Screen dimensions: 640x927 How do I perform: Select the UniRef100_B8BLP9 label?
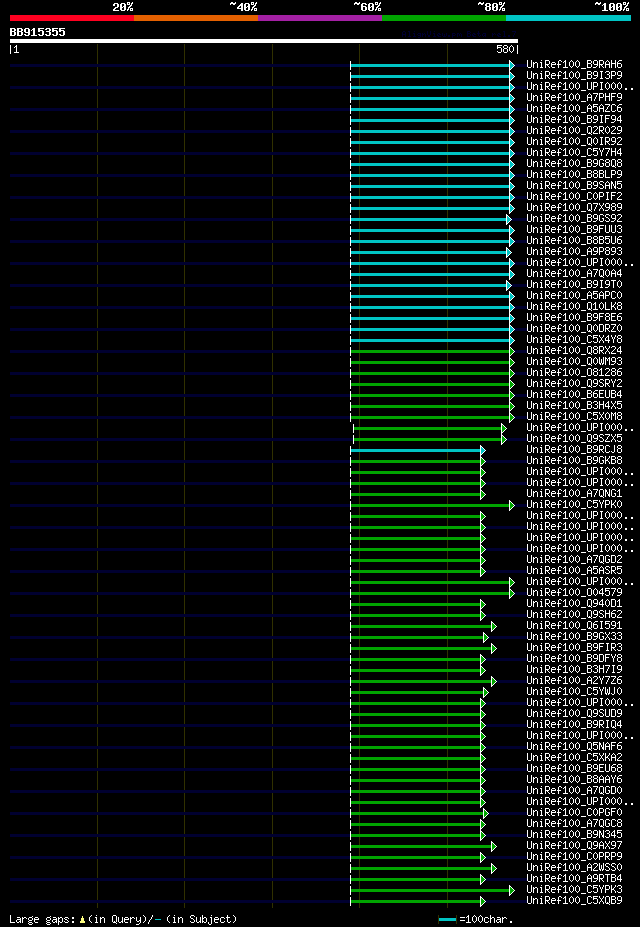tap(574, 174)
